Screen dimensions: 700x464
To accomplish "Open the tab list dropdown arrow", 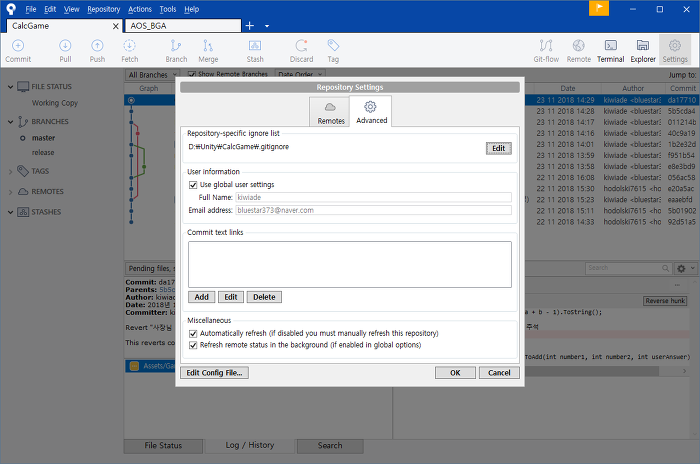I will tap(267, 26).
